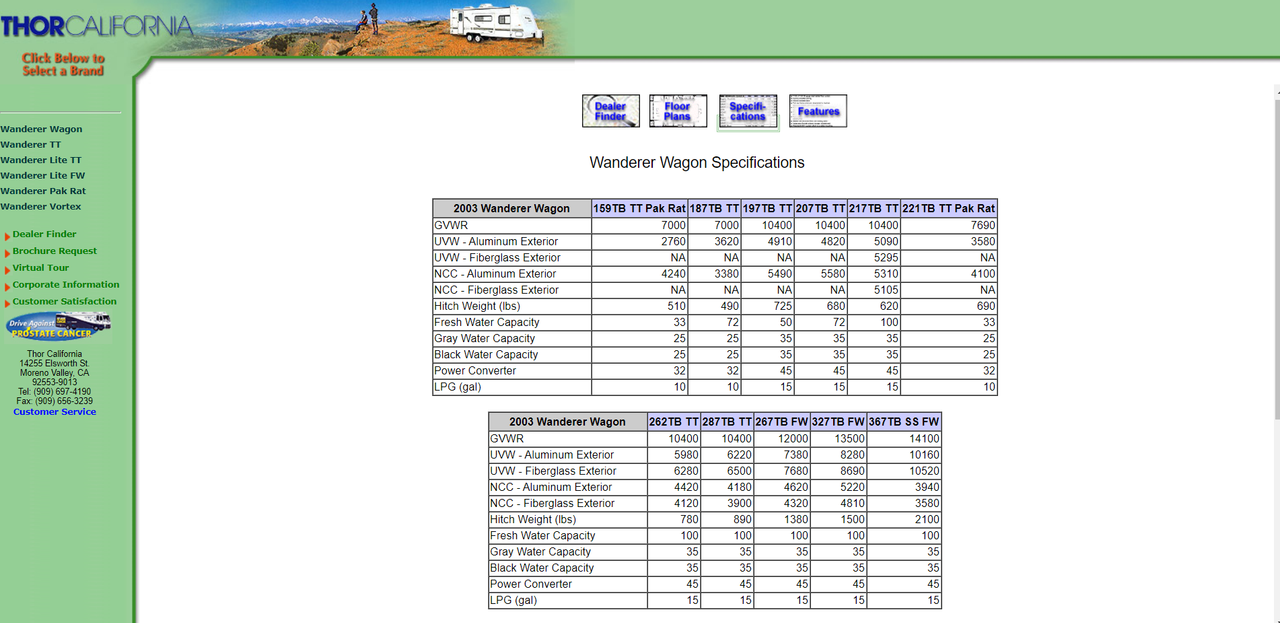Screen dimensions: 1280x623
Task: Click the Thor California logo
Action: click(97, 26)
